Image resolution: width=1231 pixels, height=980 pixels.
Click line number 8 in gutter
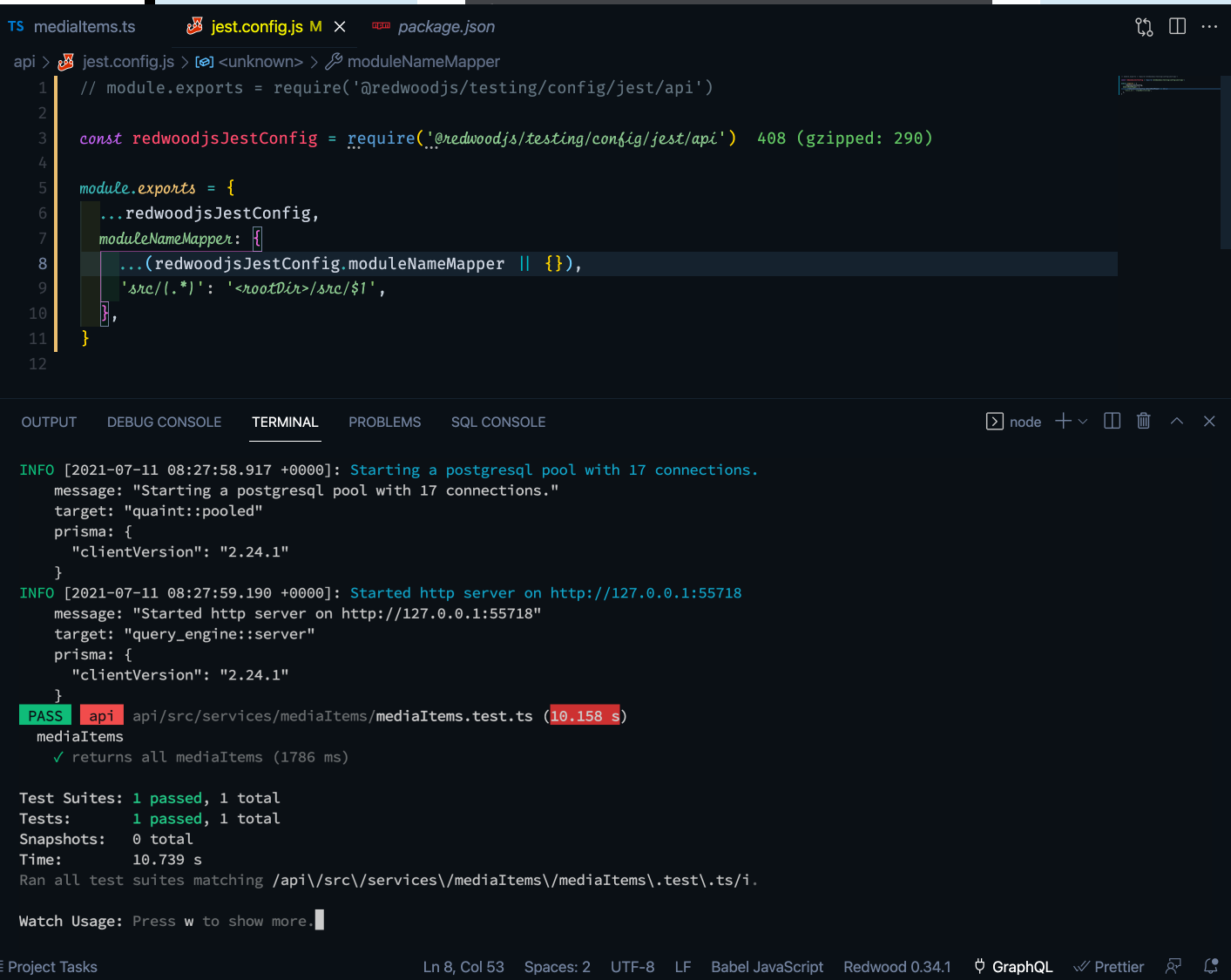click(43, 264)
